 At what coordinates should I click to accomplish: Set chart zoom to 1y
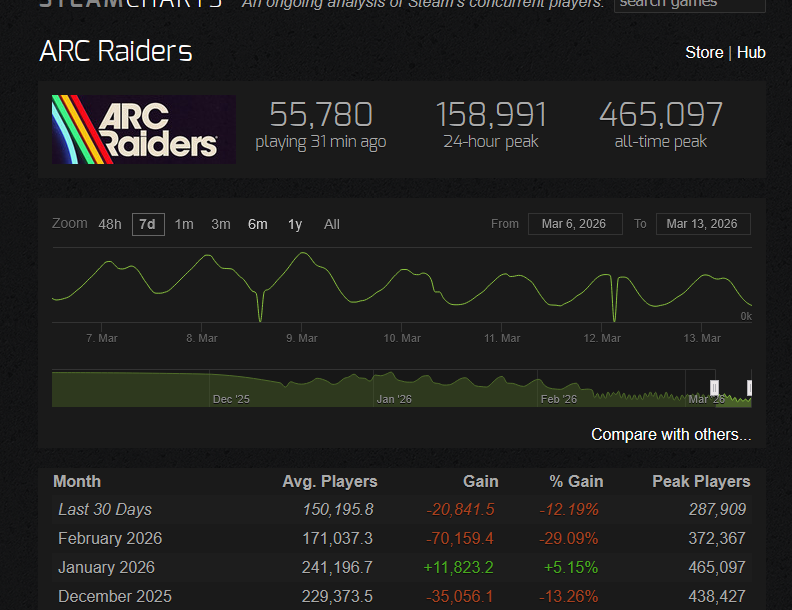295,224
